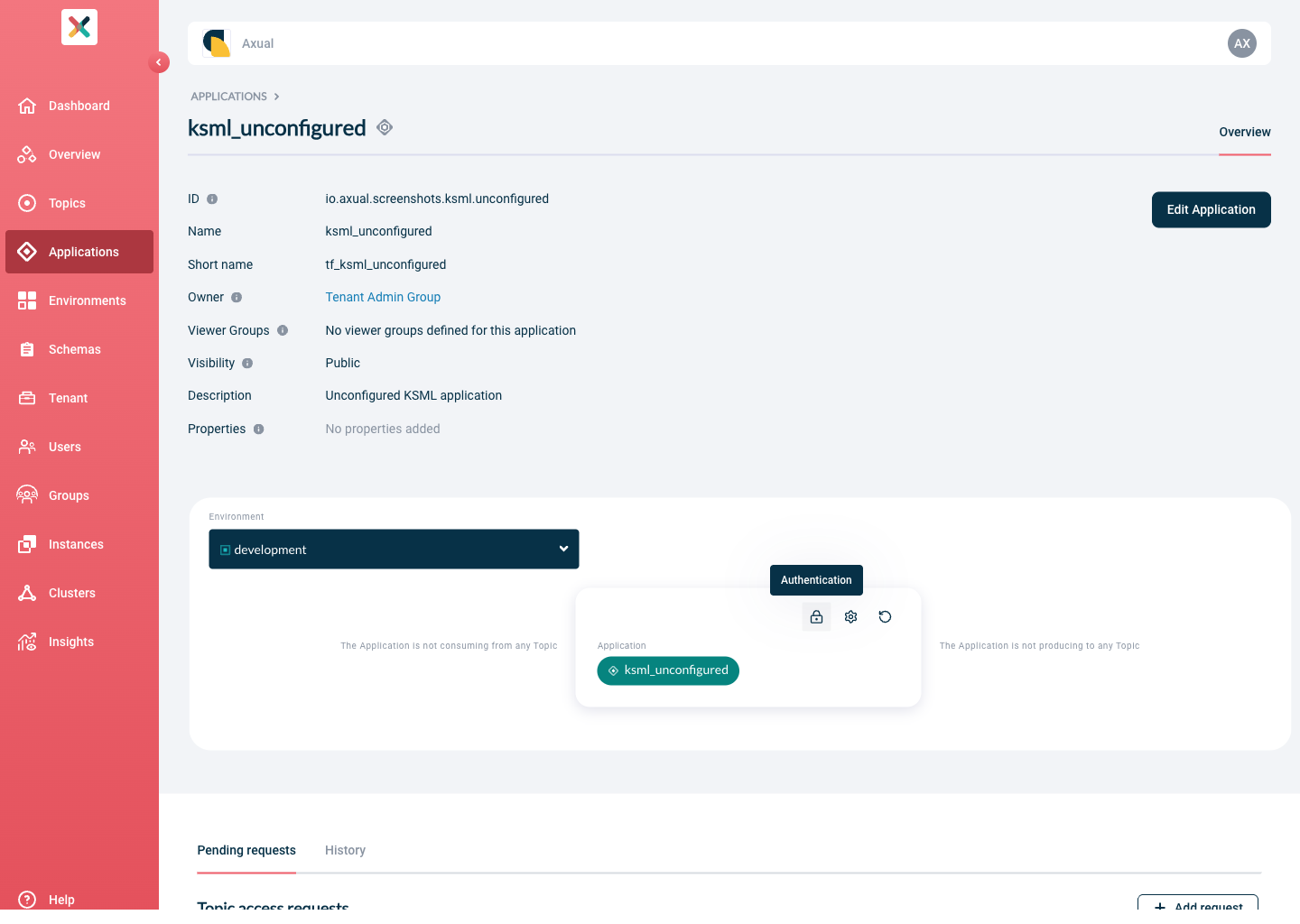Screen dimensions: 1300x924
Task: Click the Visibility value 'Public'
Action: (343, 363)
